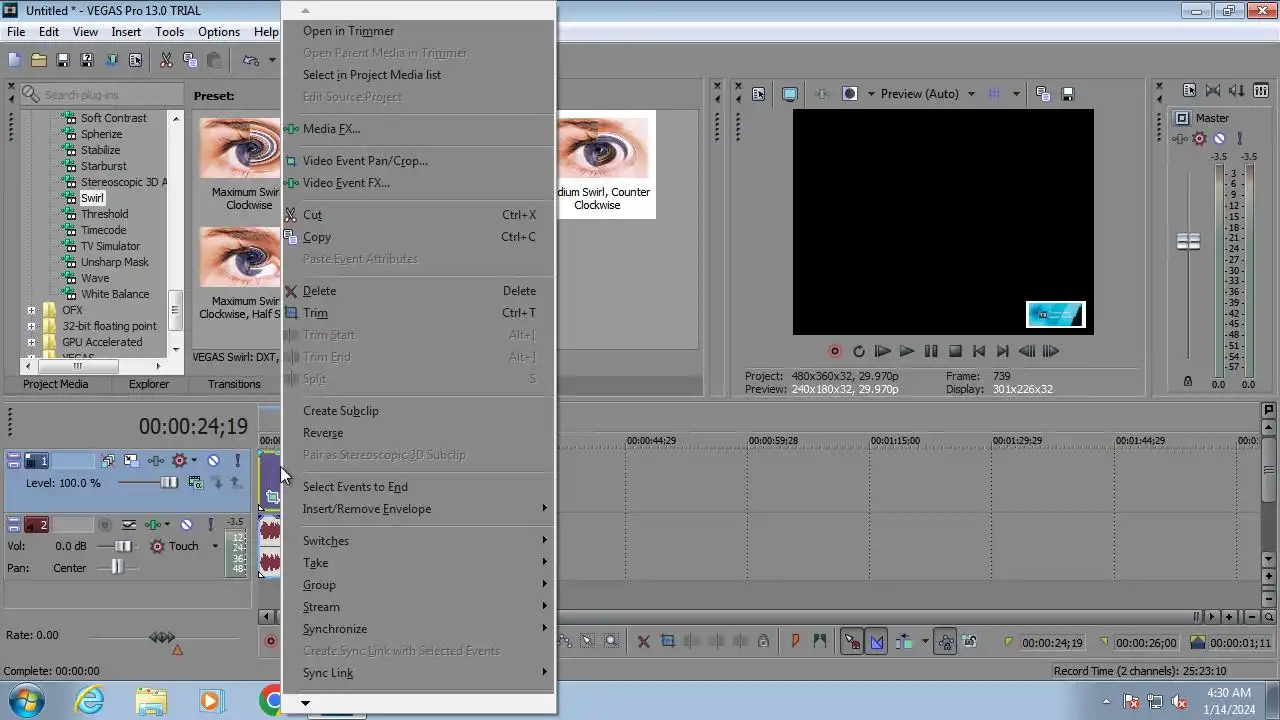This screenshot has height=720, width=1280.
Task: Choose Video Event Pan/Crop from the menu
Action: coord(365,161)
